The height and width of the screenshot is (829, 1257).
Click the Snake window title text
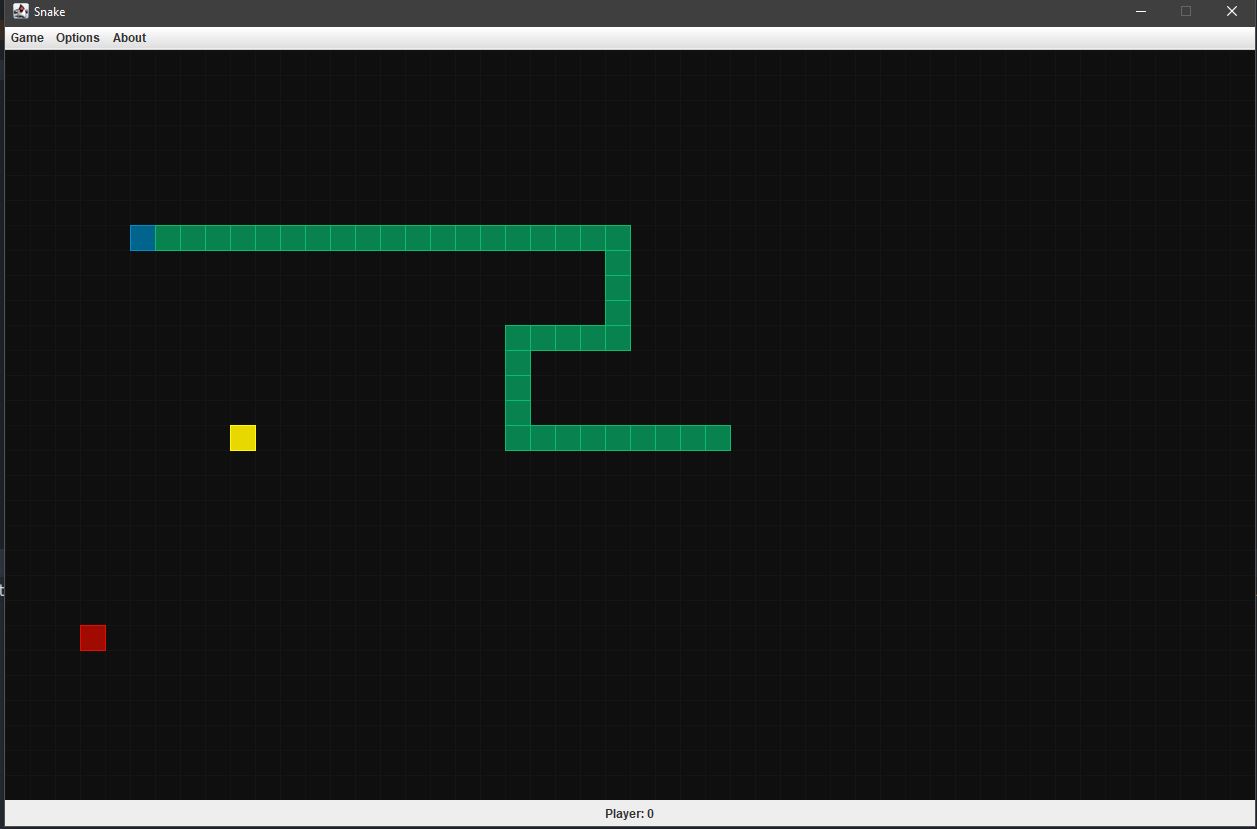tap(49, 11)
